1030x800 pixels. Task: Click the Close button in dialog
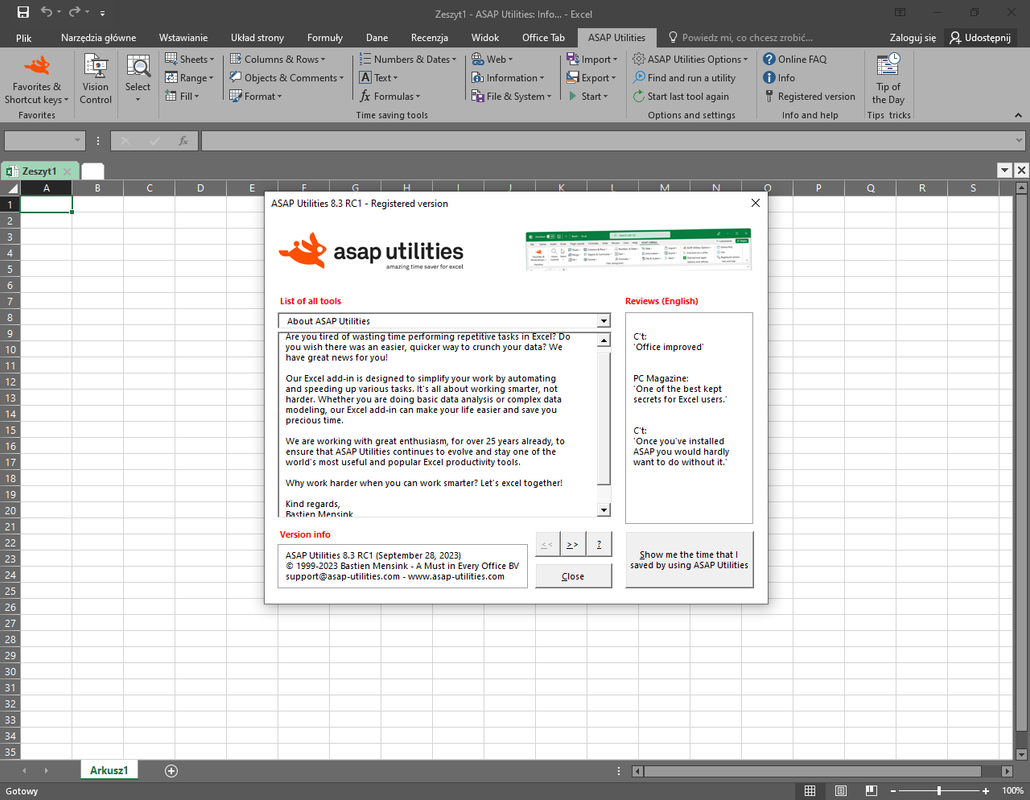point(573,576)
